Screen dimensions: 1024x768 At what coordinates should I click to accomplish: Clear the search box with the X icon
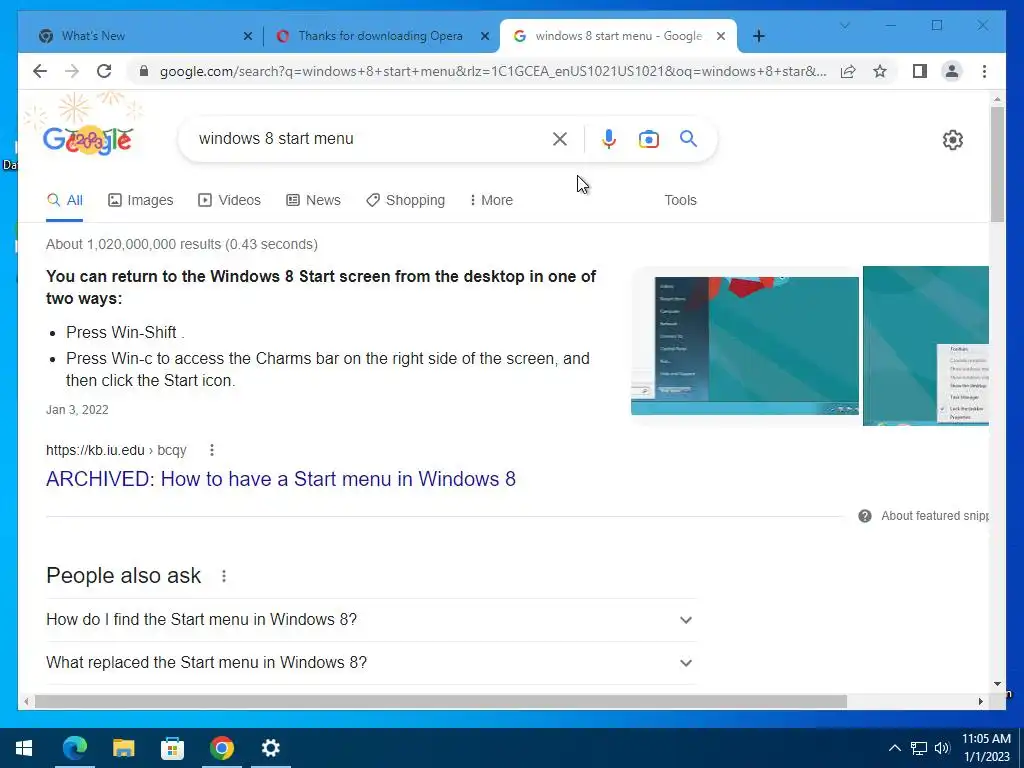point(560,138)
